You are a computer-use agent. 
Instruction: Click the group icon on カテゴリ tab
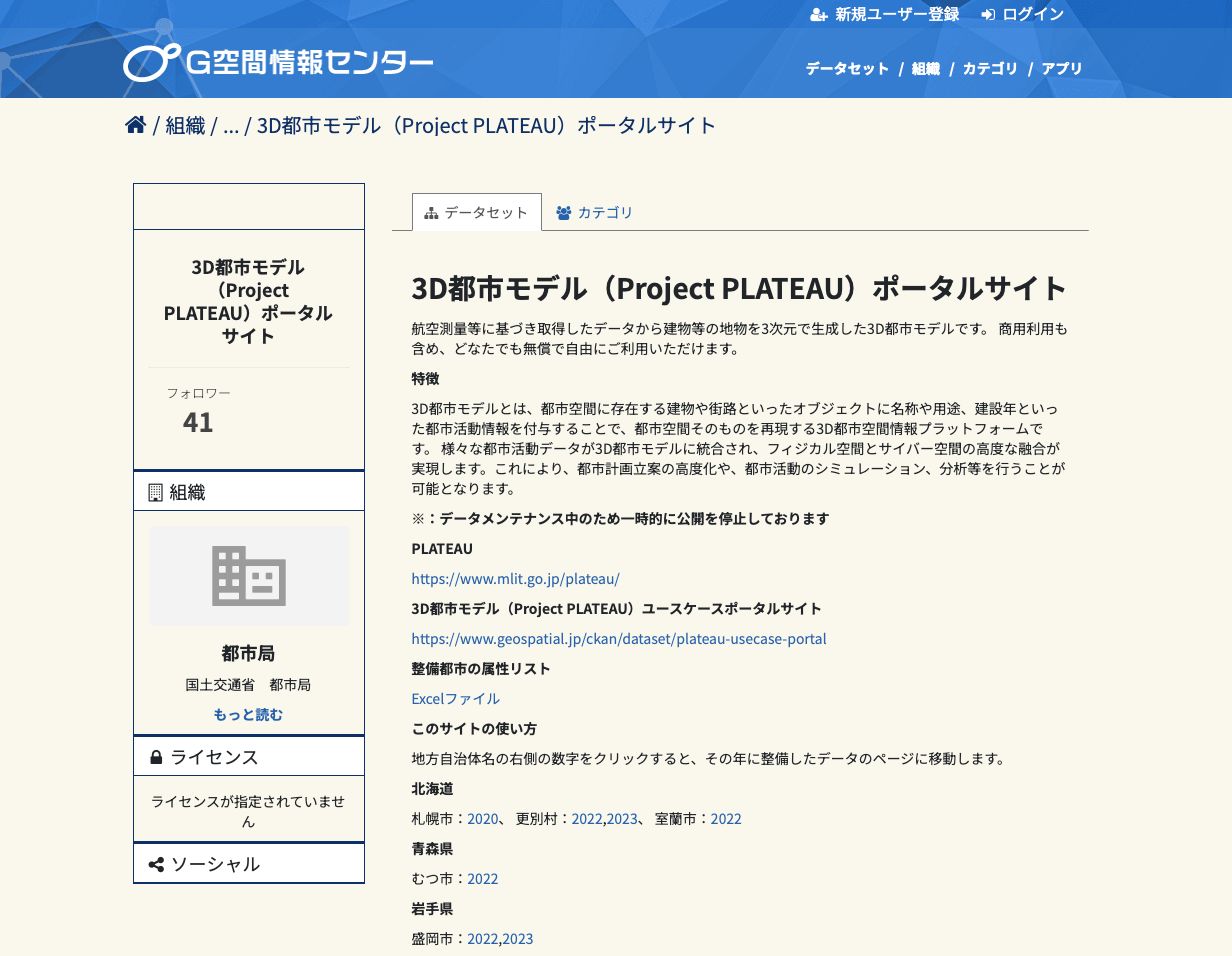point(564,213)
